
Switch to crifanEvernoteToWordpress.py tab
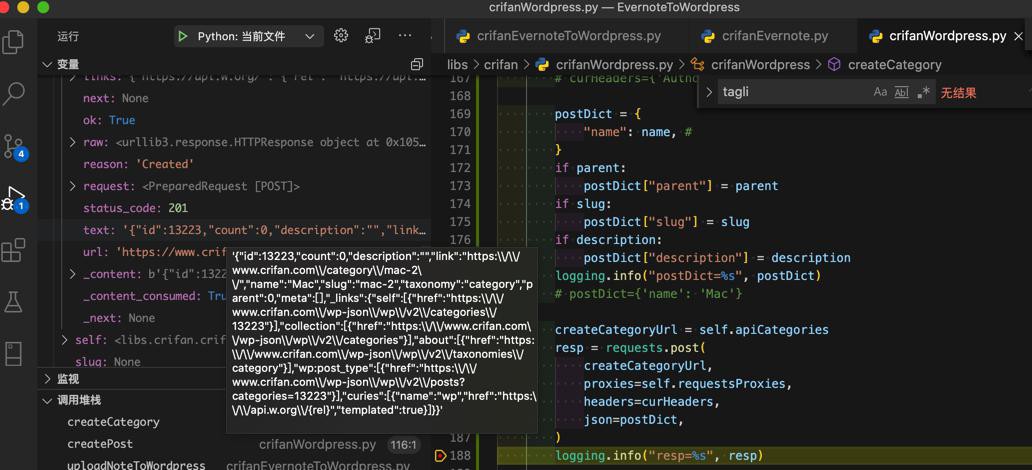pos(559,36)
